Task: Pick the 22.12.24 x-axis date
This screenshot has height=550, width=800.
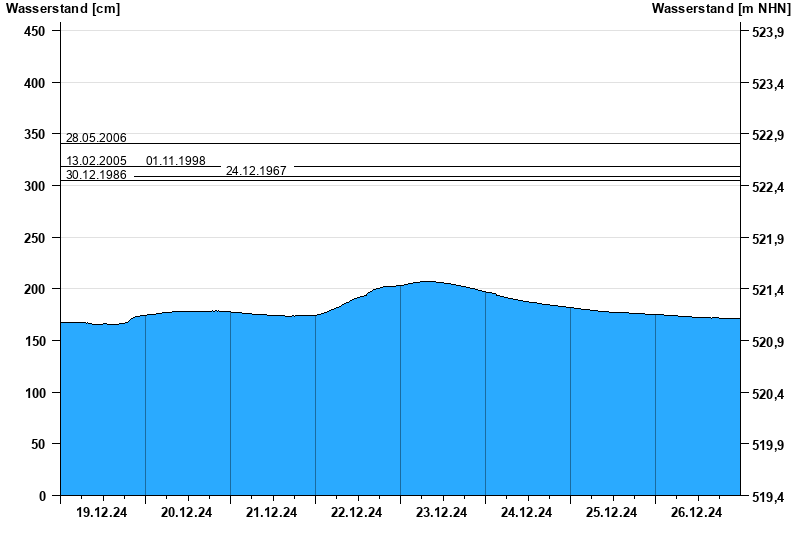Action: point(357,513)
